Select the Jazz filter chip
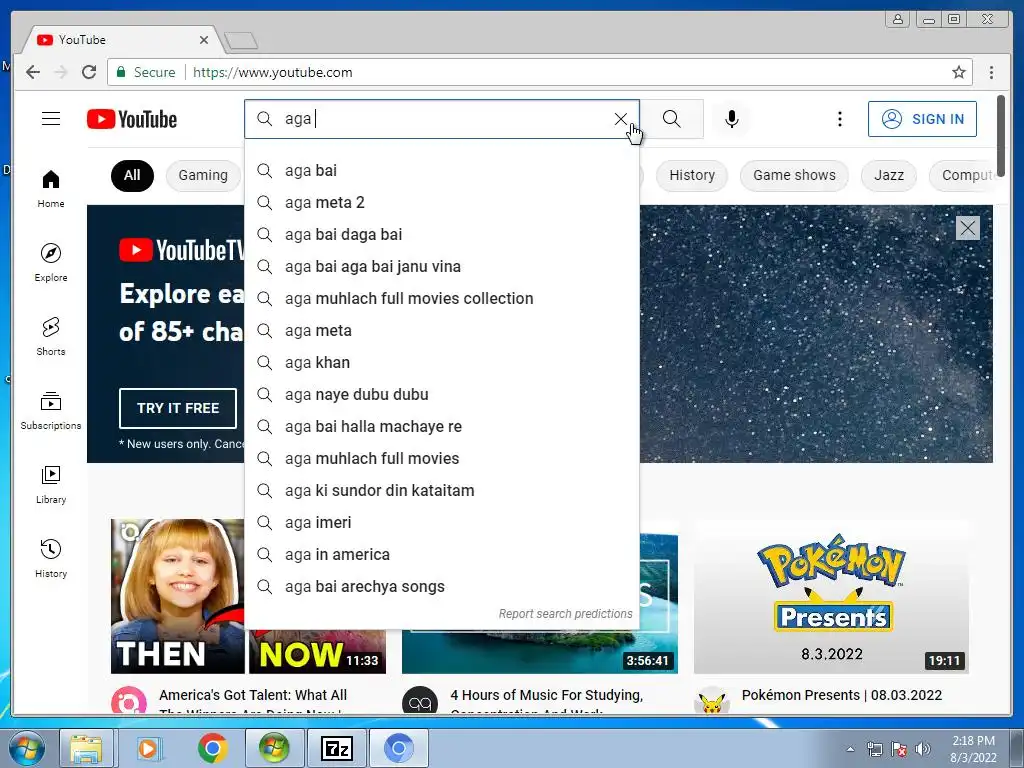 click(889, 176)
